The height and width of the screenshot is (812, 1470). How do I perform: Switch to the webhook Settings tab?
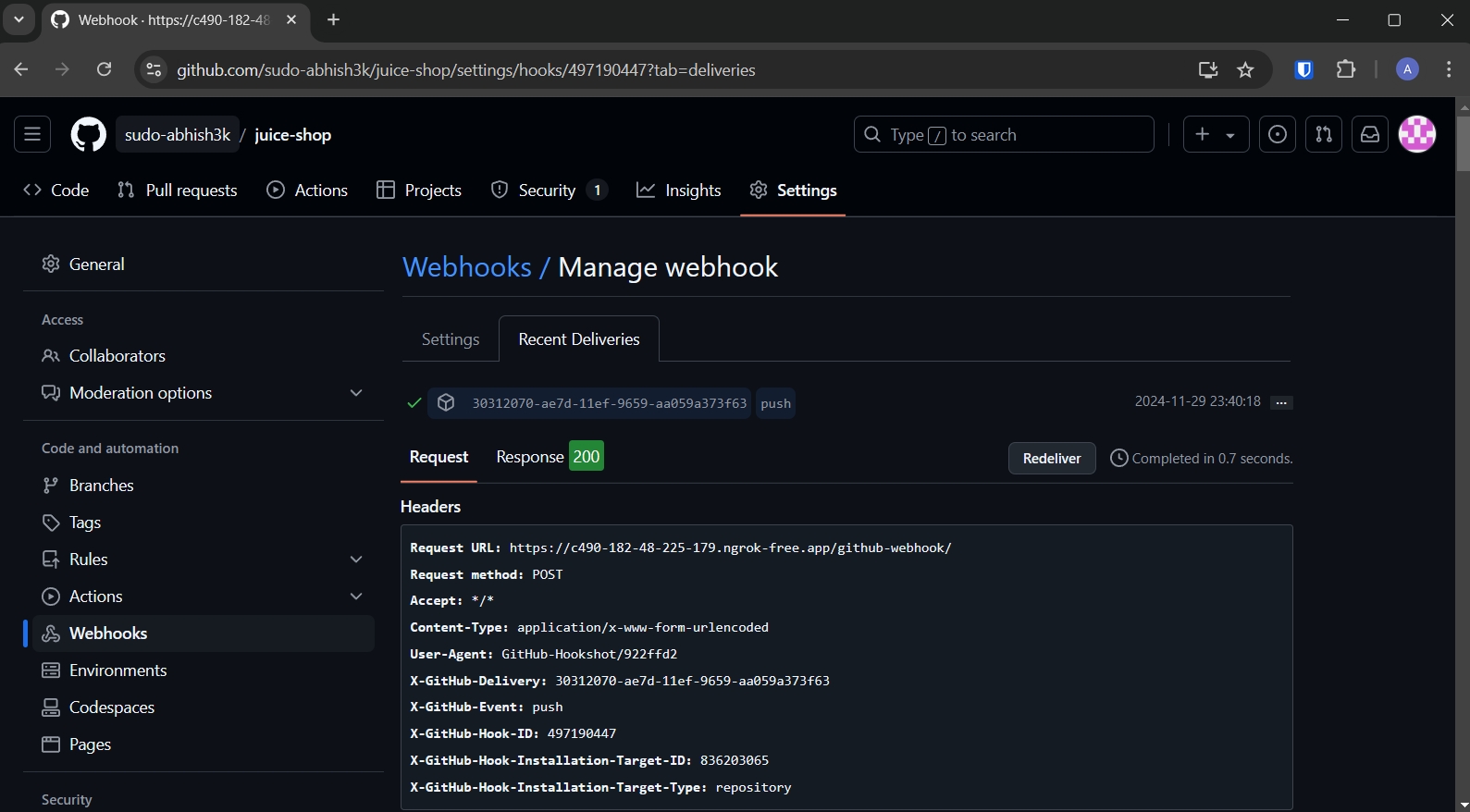click(451, 339)
